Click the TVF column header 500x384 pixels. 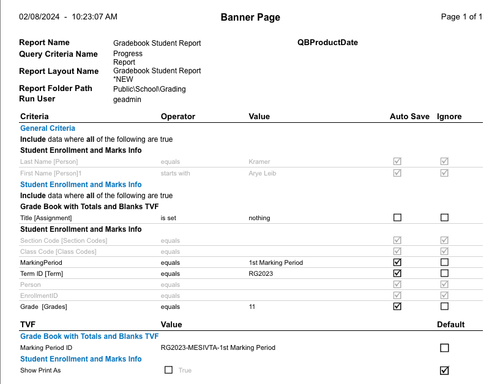(28, 324)
